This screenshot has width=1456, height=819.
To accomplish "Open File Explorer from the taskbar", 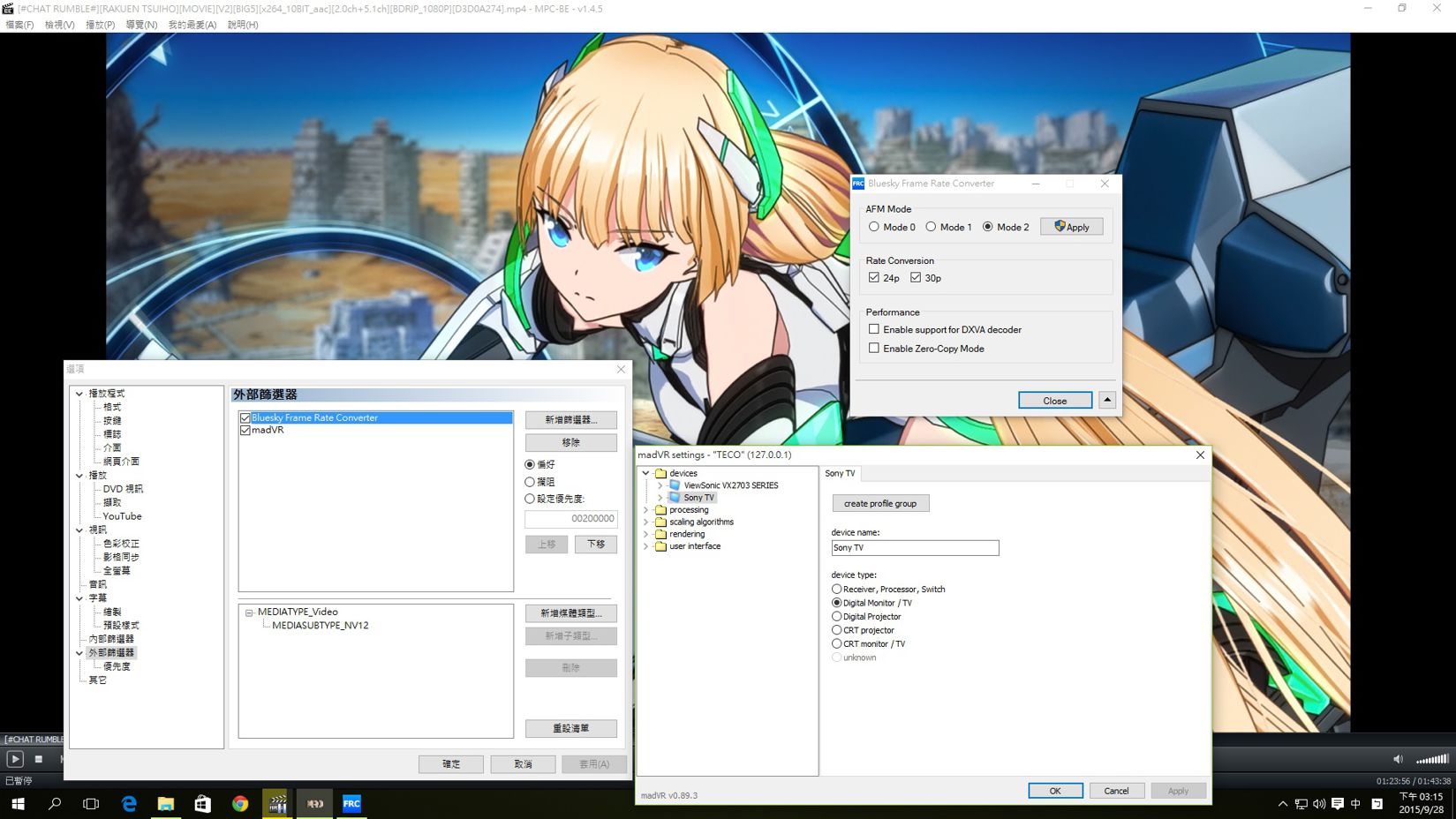I will coord(165,804).
